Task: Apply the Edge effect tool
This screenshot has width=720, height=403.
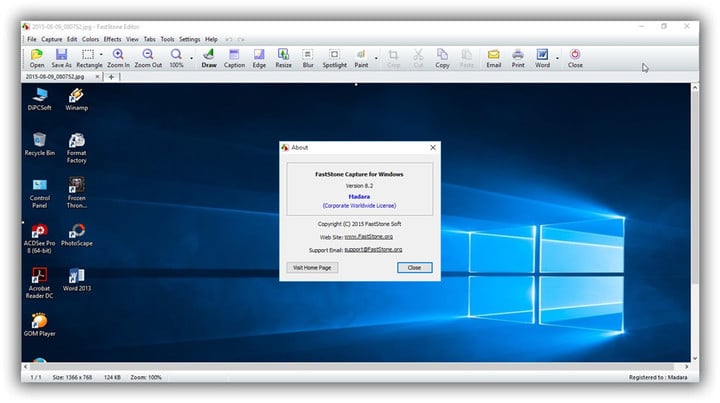Action: (x=259, y=58)
